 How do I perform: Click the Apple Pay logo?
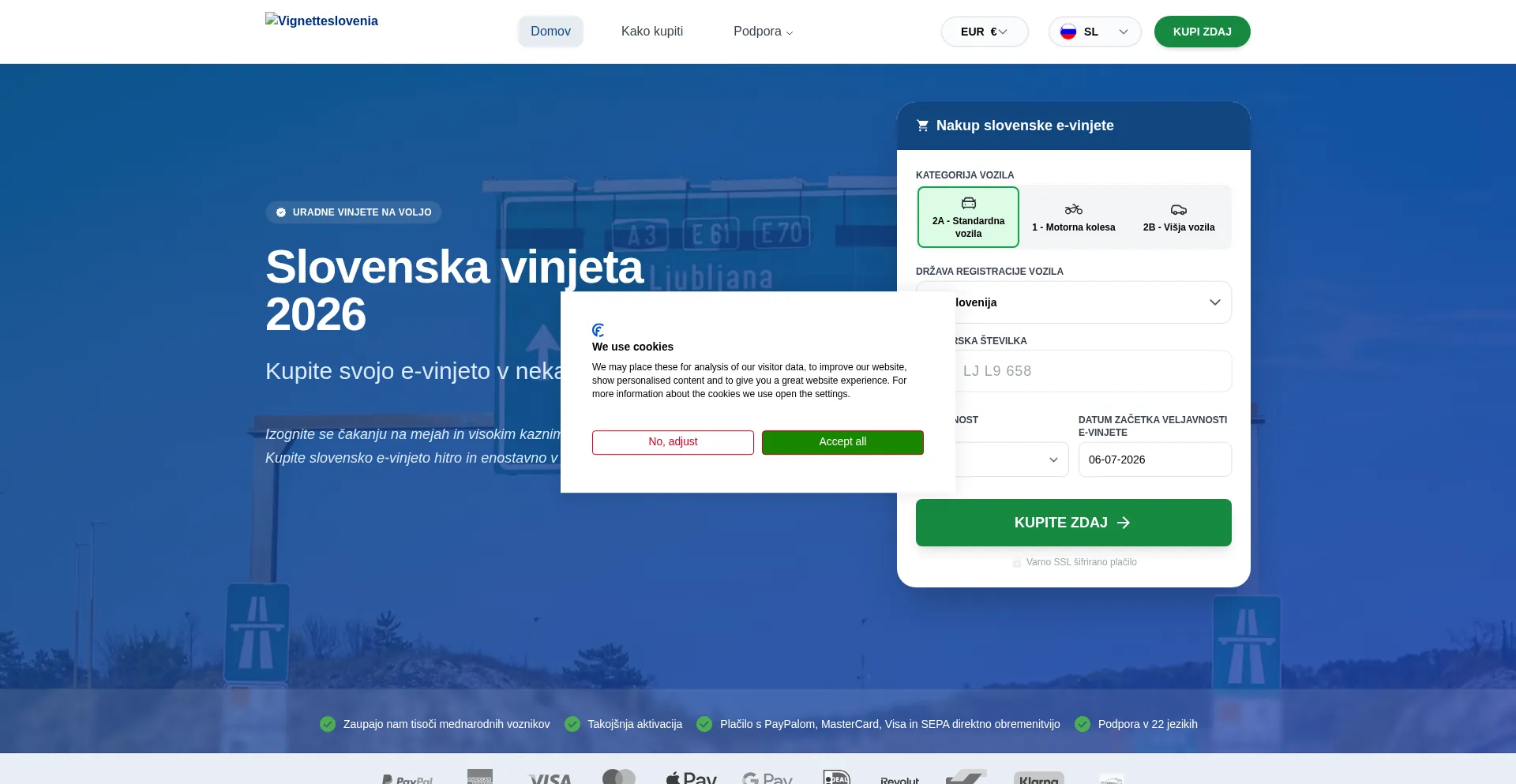coord(692,778)
